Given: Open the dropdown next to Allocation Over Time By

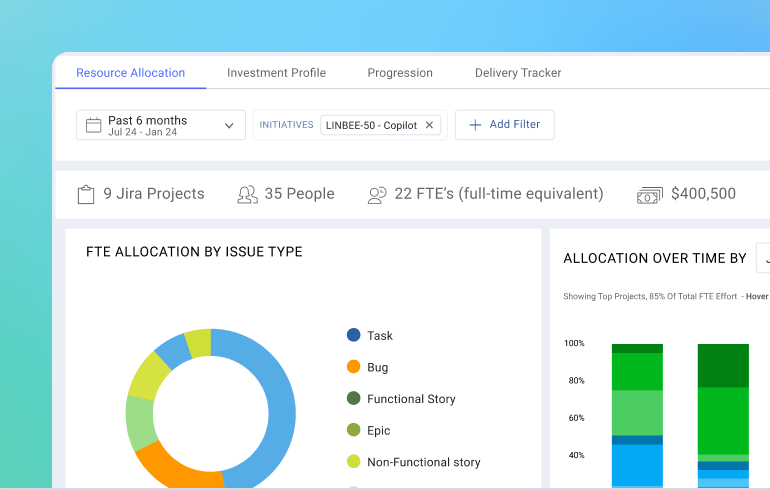Looking at the screenshot, I should [x=763, y=257].
